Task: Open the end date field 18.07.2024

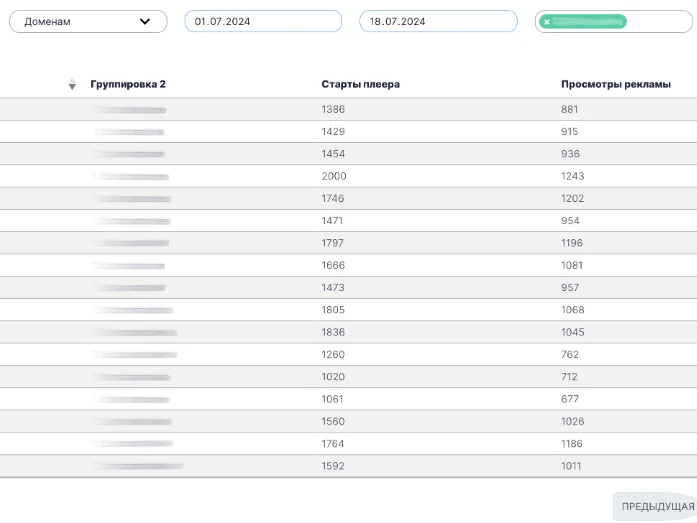Action: (x=437, y=21)
